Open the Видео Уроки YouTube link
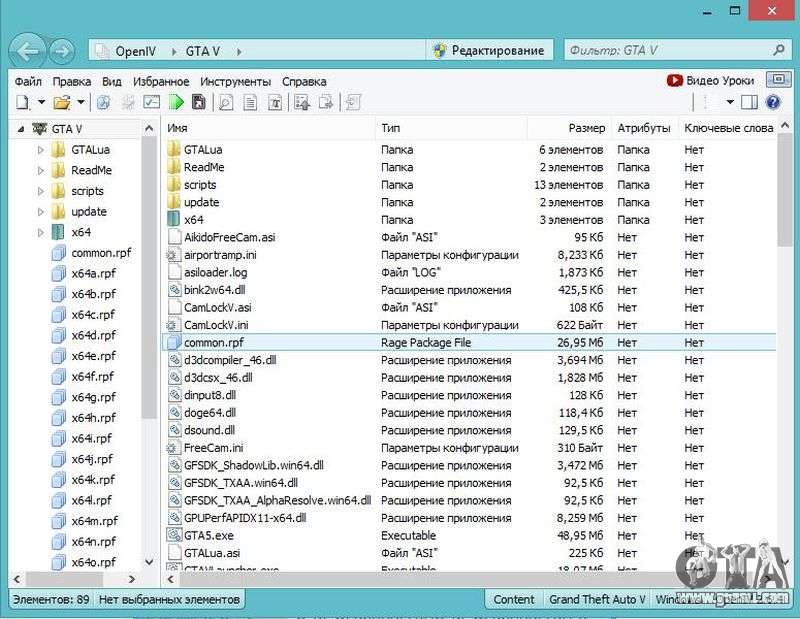 click(x=710, y=80)
